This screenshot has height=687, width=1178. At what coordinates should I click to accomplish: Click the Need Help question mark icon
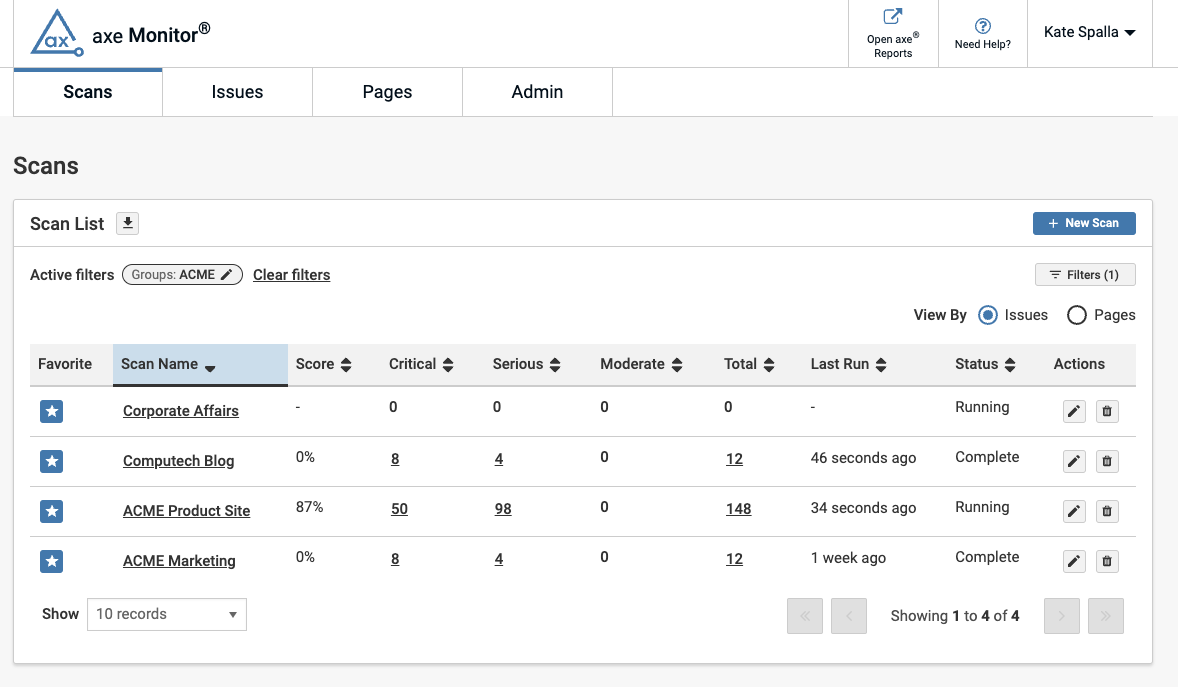pyautogui.click(x=982, y=26)
